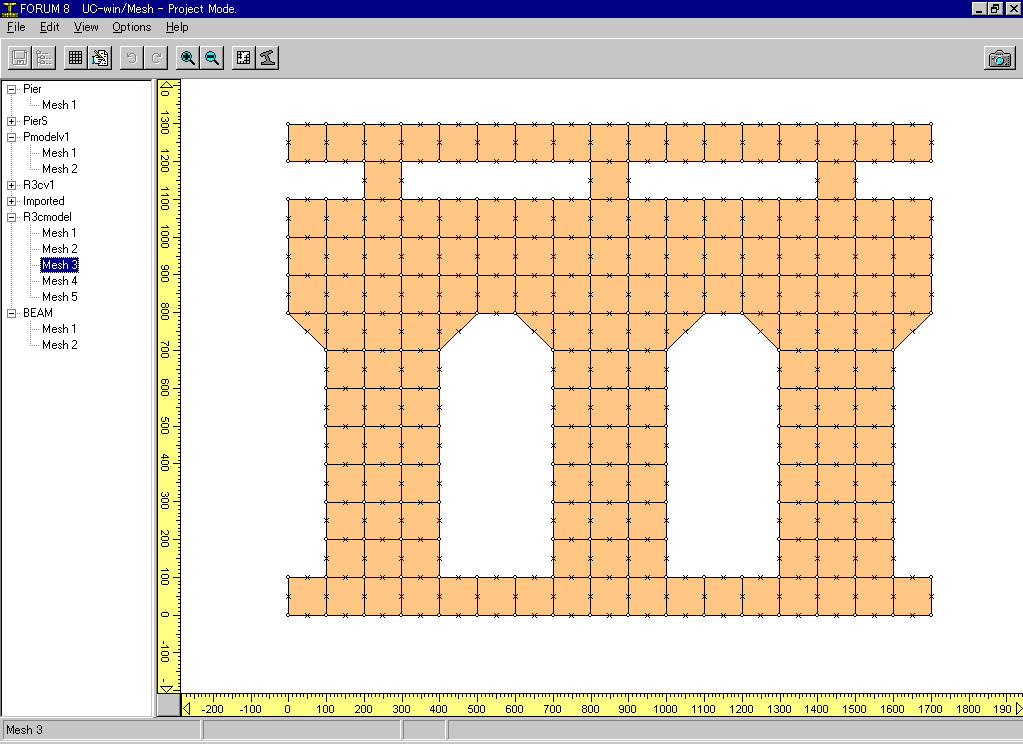Image resolution: width=1023 pixels, height=744 pixels.
Task: Select Mesh 4 under R3cmodel
Action: [59, 281]
